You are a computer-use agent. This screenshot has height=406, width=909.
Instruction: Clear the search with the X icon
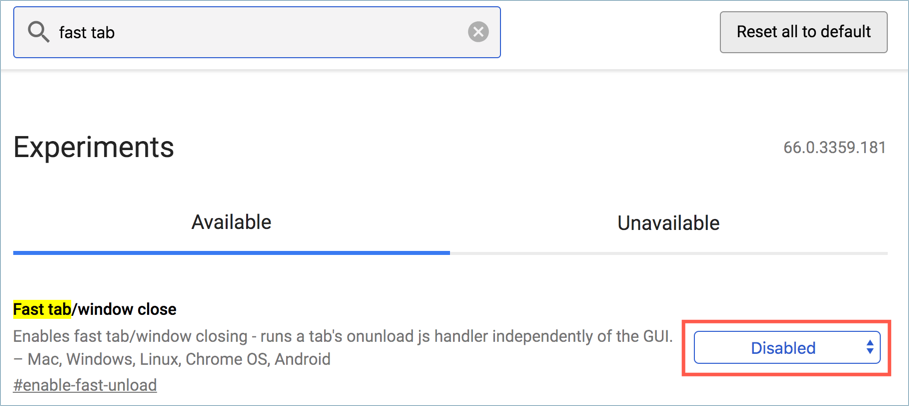[x=478, y=32]
